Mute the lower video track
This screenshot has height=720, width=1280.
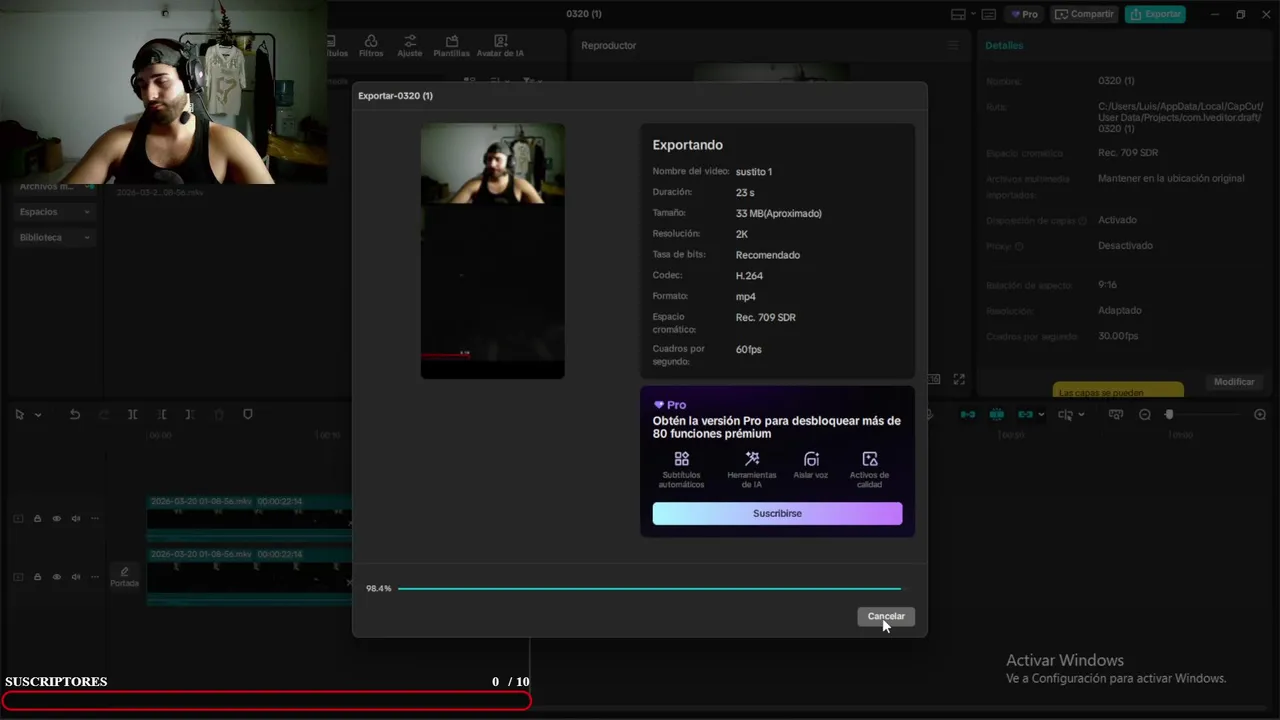coord(75,577)
